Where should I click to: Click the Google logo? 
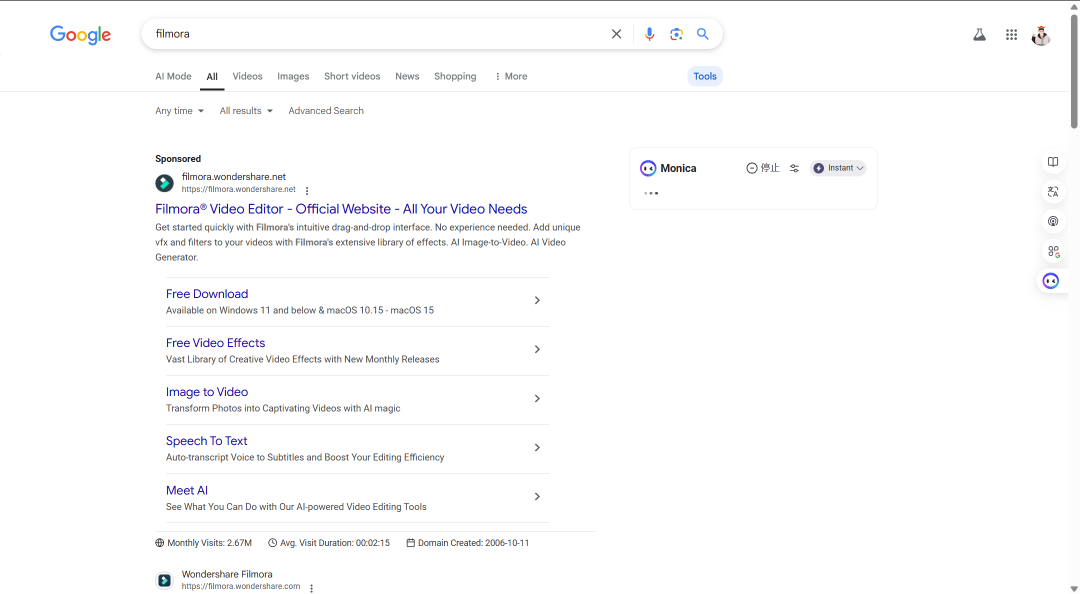[81, 34]
